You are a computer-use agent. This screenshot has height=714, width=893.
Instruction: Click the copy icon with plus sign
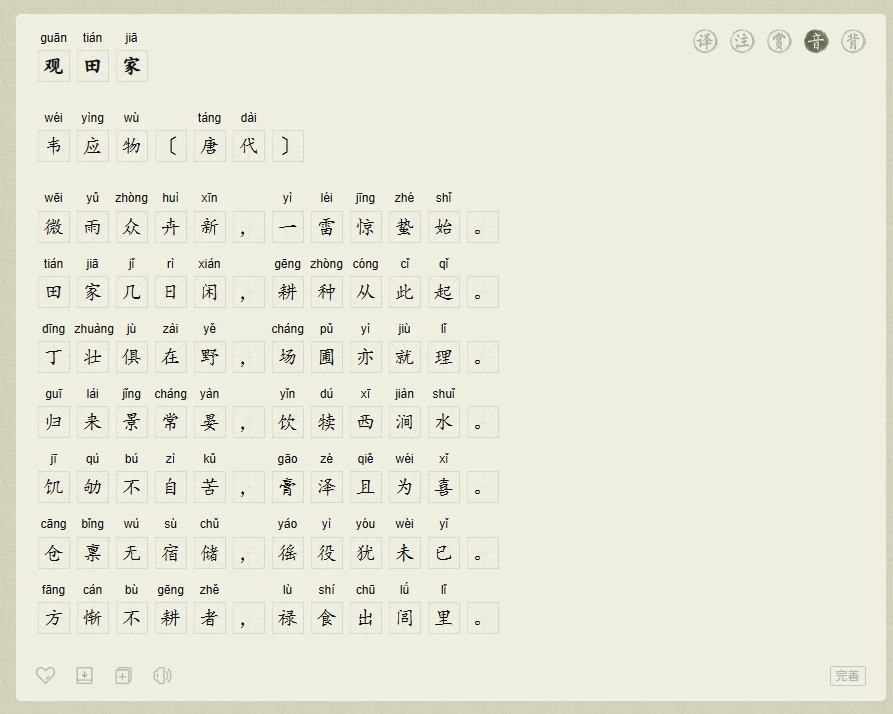(123, 676)
